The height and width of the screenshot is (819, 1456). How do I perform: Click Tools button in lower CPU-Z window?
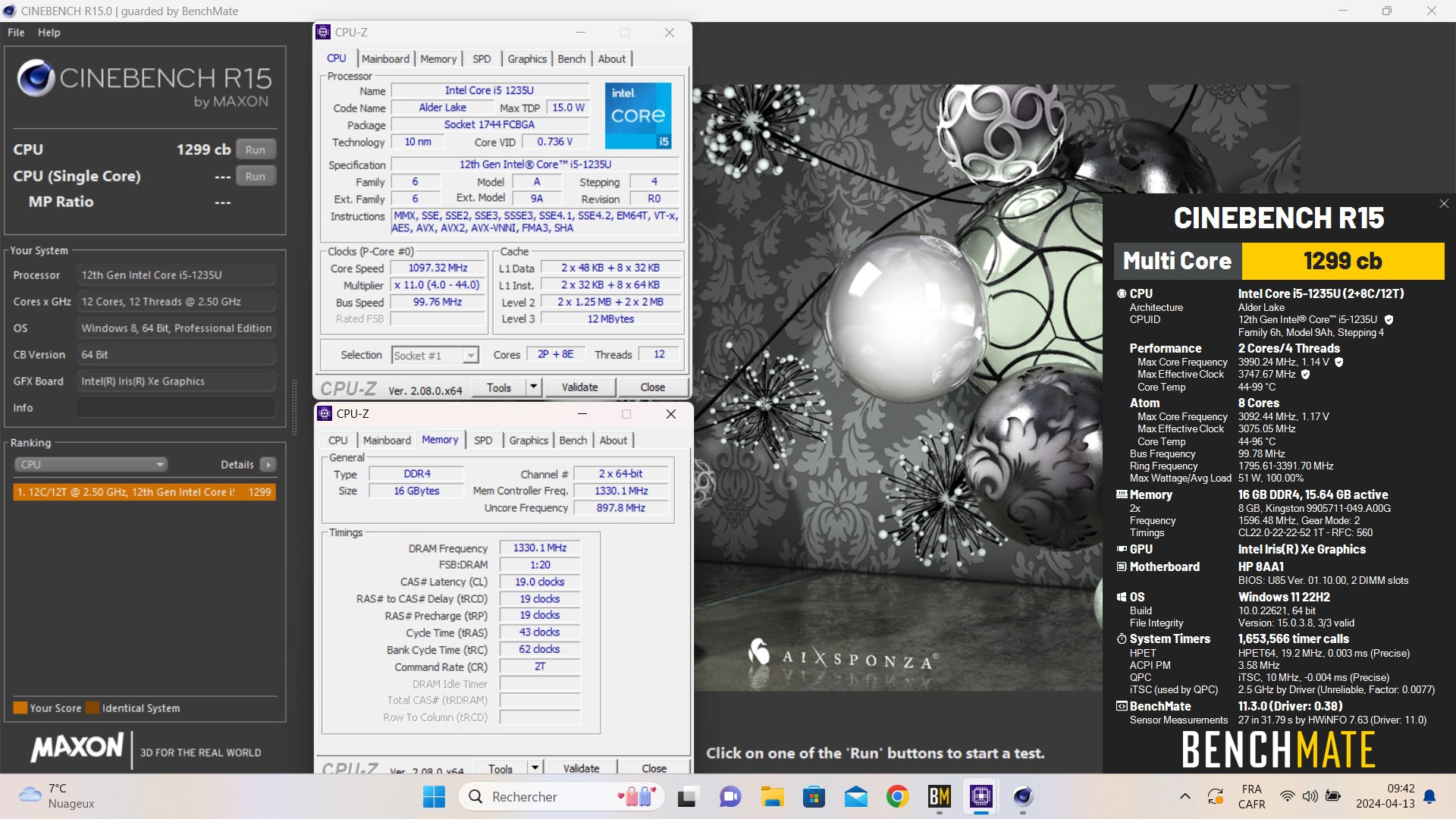point(500,767)
